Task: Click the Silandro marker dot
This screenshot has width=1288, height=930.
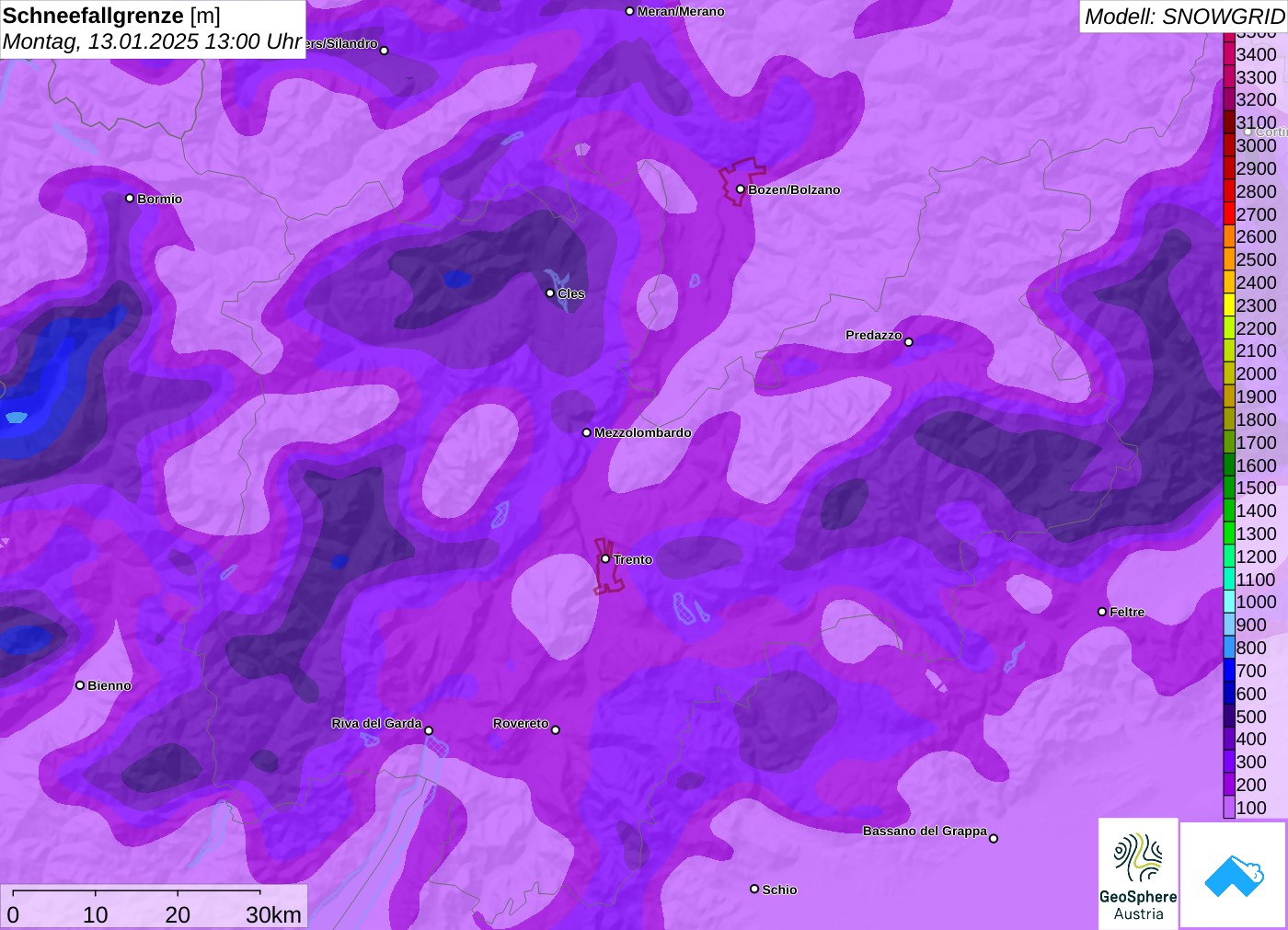Action: click(x=385, y=51)
